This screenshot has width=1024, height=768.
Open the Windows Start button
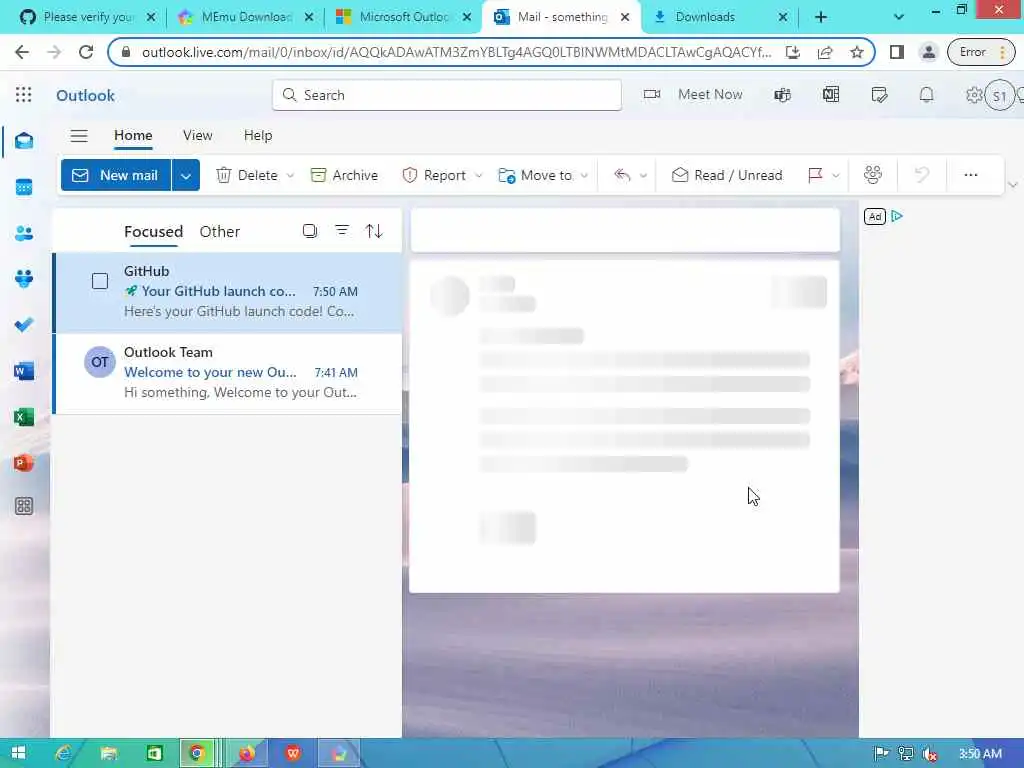tap(18, 753)
